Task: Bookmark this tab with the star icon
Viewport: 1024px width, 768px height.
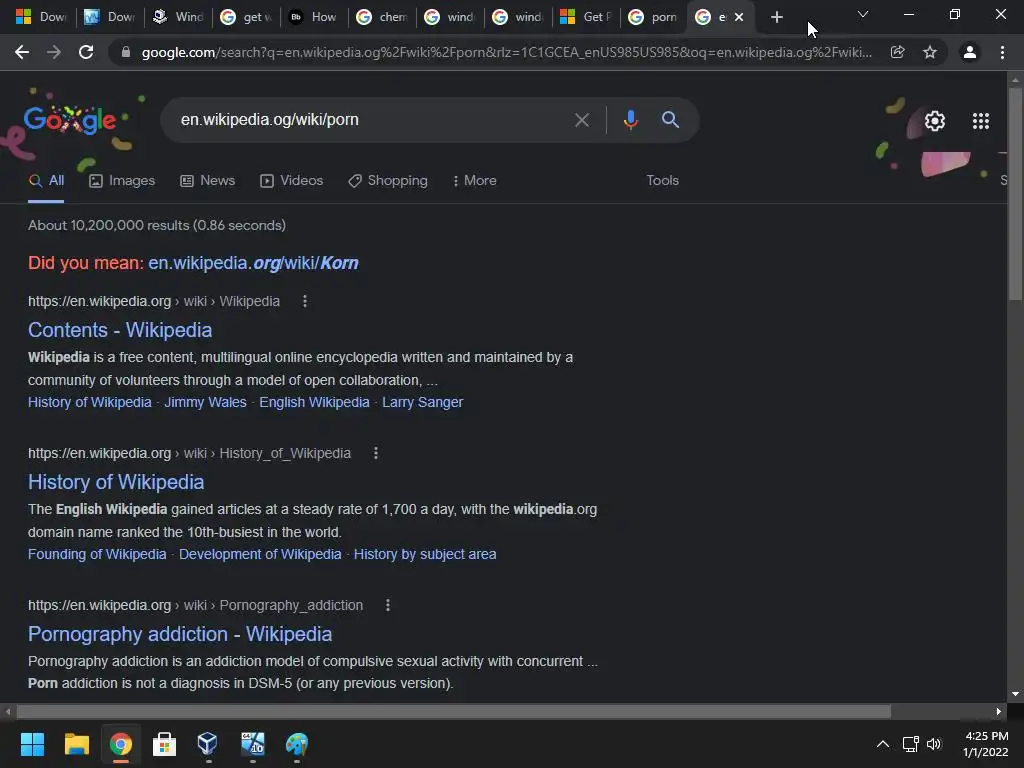Action: pyautogui.click(x=930, y=52)
